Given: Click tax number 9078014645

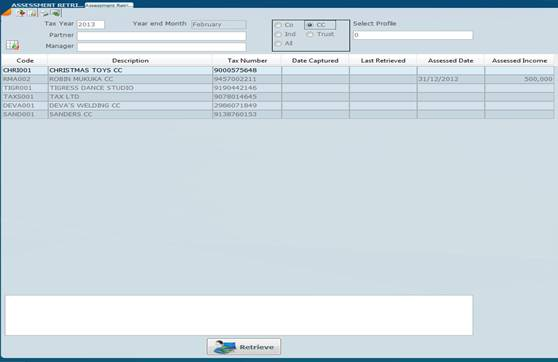Looking at the screenshot, I should [x=247, y=97].
